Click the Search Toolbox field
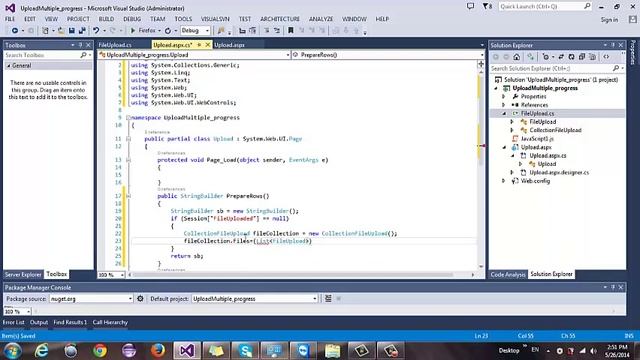This screenshot has width=640, height=360. coord(48,55)
